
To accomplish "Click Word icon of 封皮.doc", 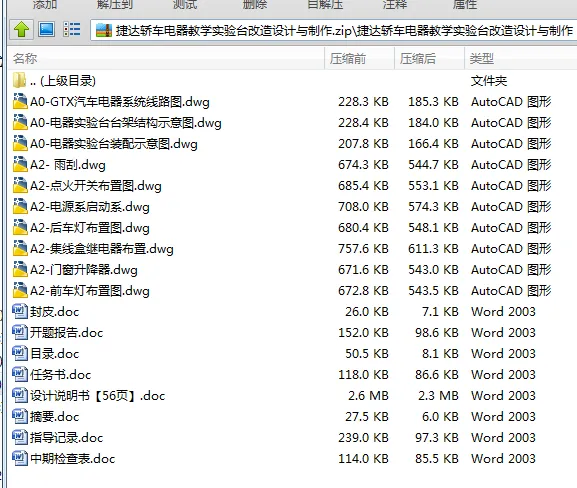I will [20, 311].
